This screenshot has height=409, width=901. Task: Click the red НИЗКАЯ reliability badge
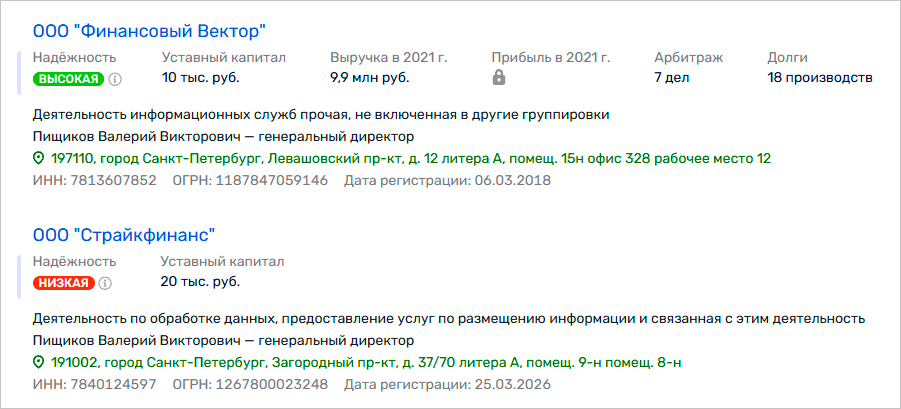click(64, 283)
